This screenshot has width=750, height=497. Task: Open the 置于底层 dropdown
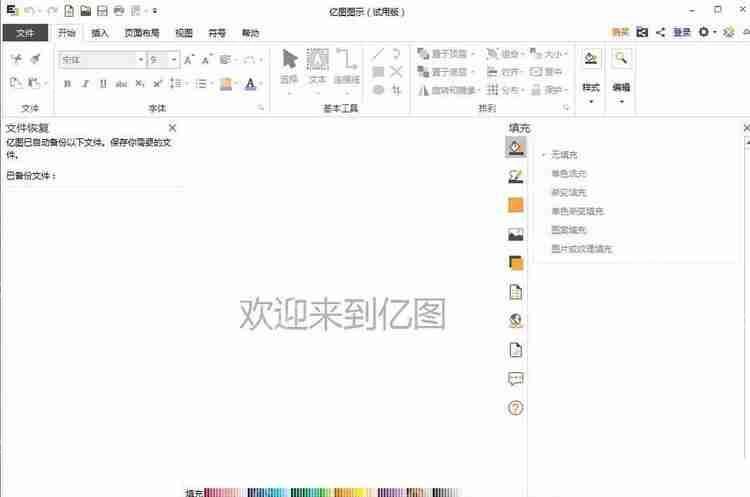(x=446, y=72)
